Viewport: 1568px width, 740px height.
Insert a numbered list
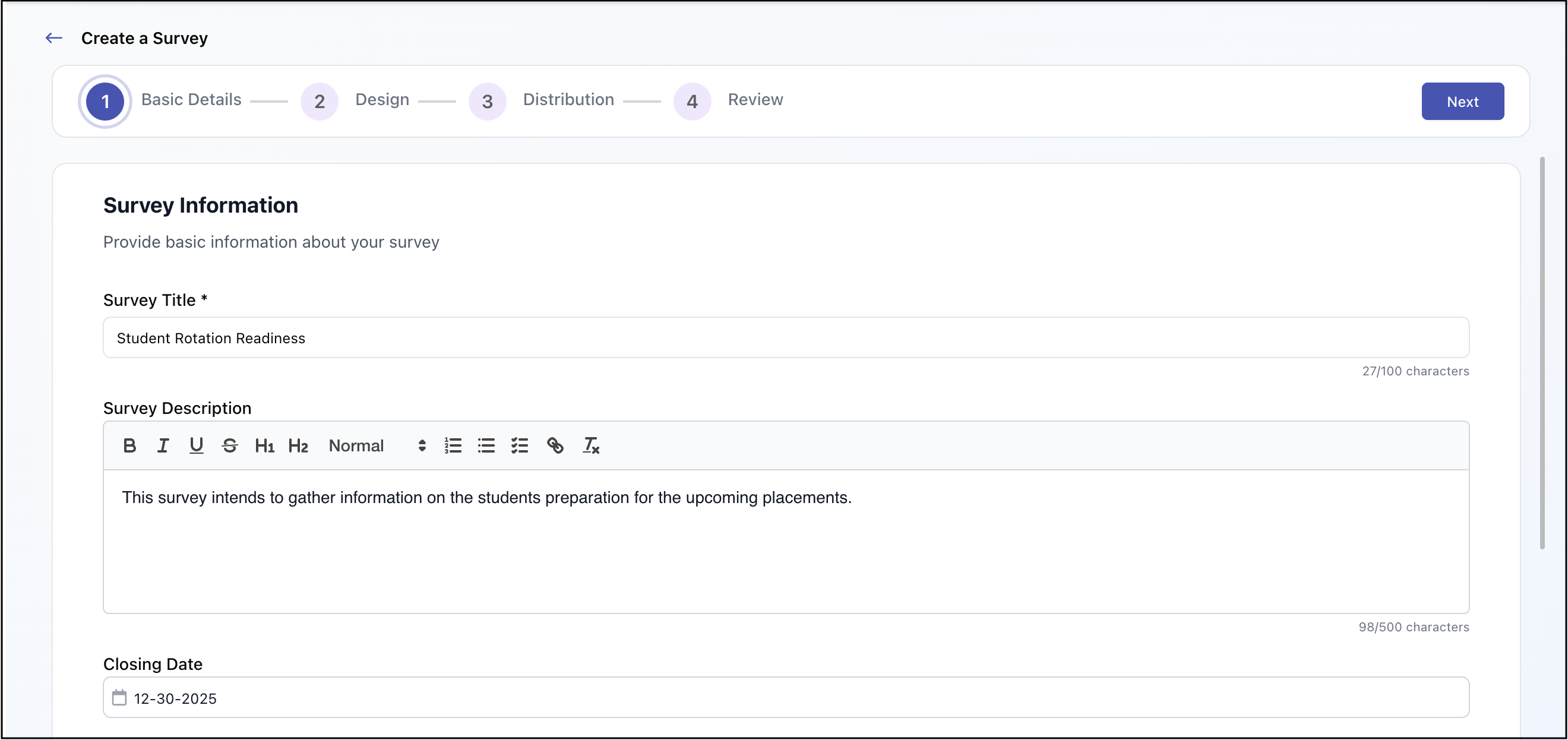coord(453,445)
